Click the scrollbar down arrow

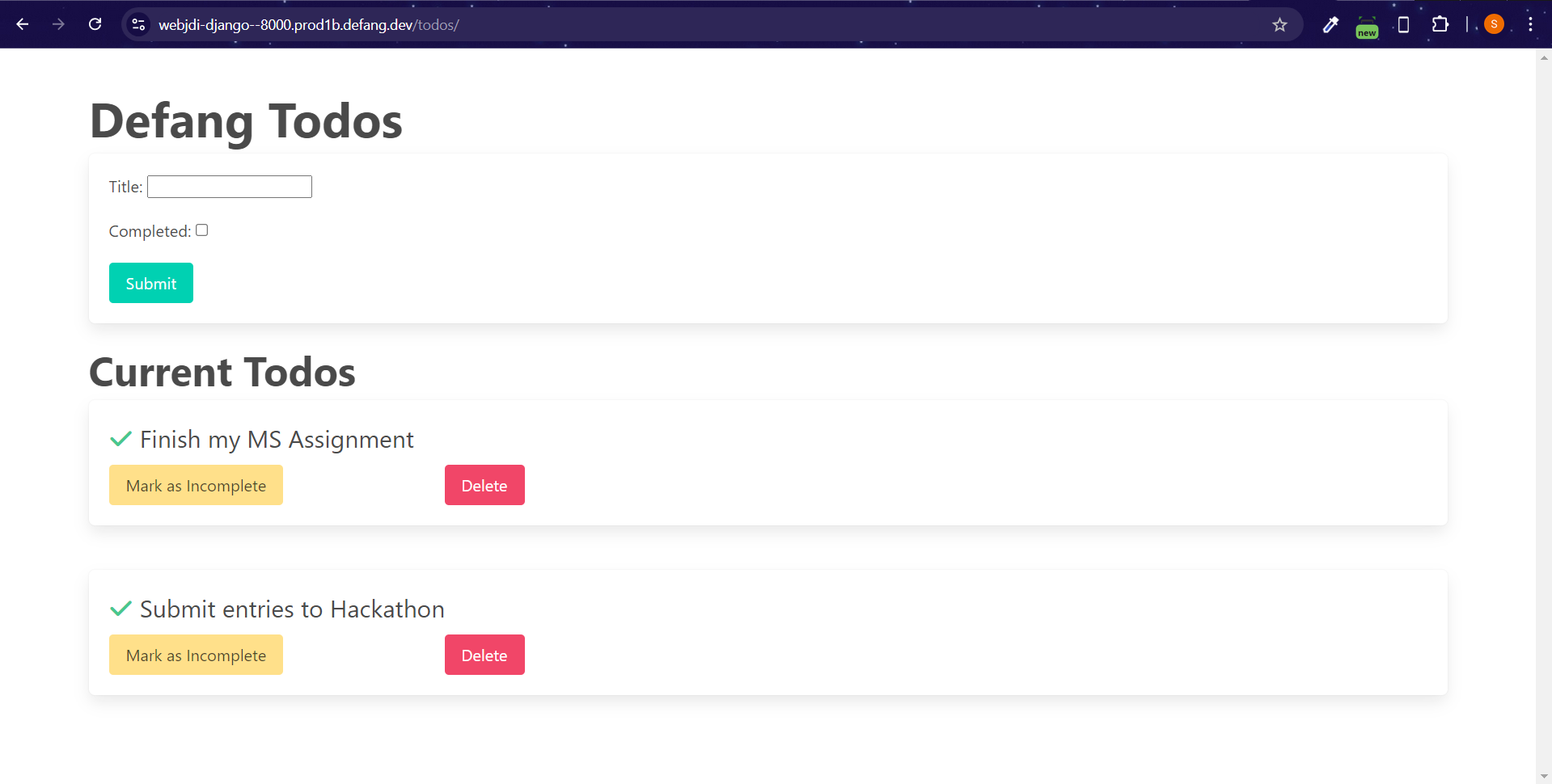1544,774
